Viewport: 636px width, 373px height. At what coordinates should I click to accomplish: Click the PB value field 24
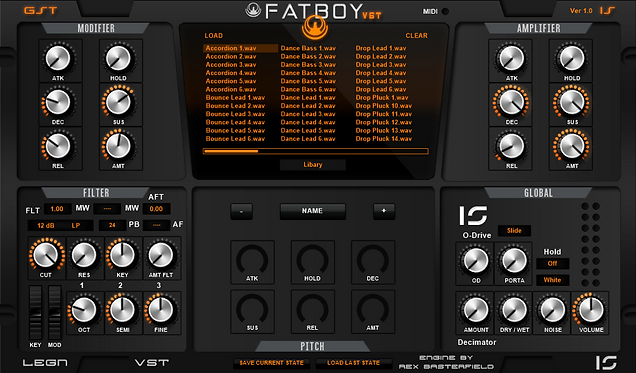pyautogui.click(x=112, y=225)
